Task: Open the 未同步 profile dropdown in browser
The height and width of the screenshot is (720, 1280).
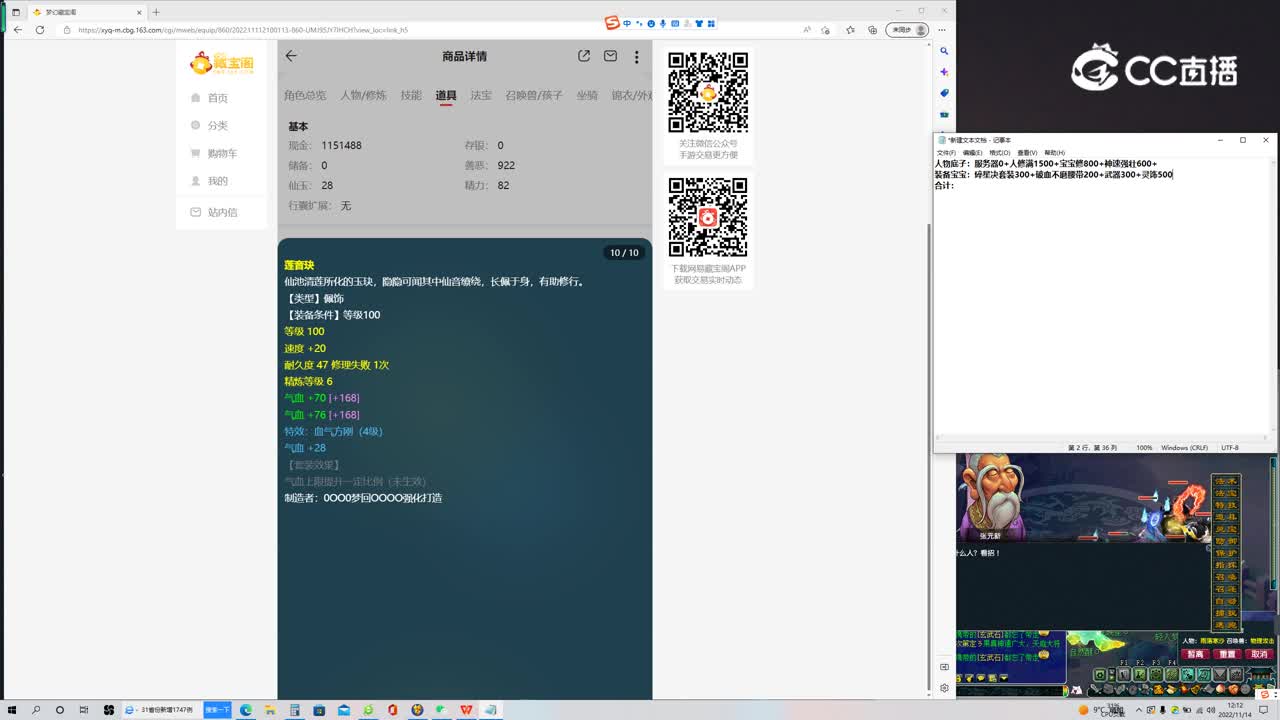Action: click(x=903, y=30)
